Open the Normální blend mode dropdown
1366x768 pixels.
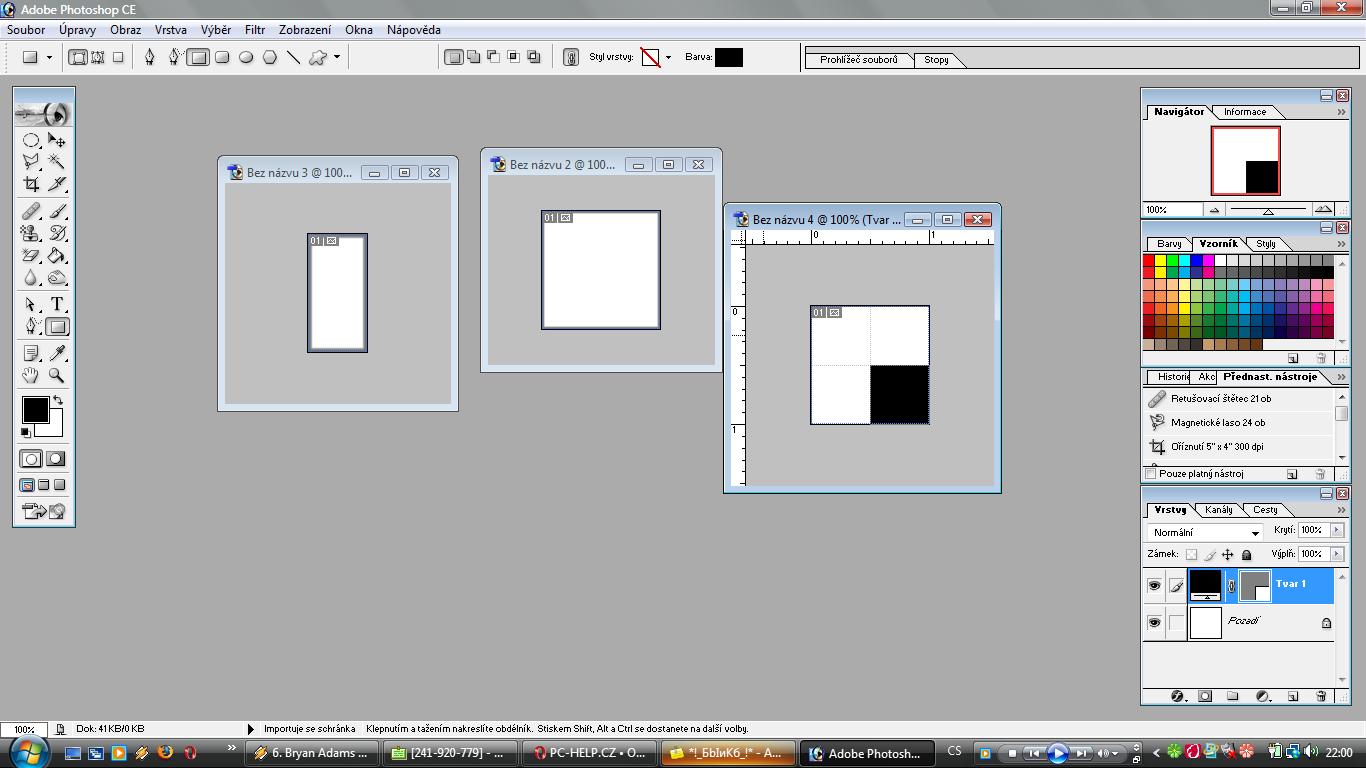click(1206, 532)
